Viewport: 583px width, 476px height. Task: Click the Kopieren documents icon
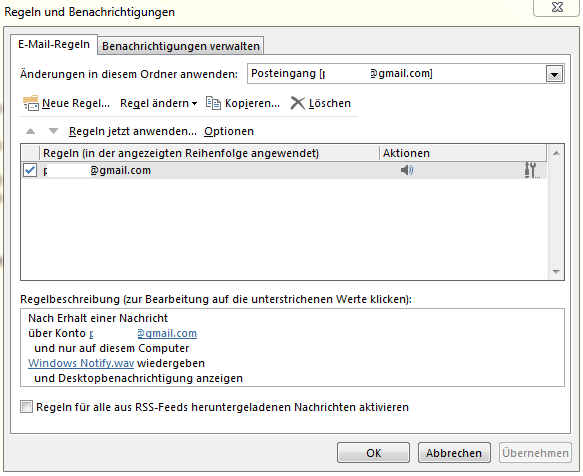(213, 103)
